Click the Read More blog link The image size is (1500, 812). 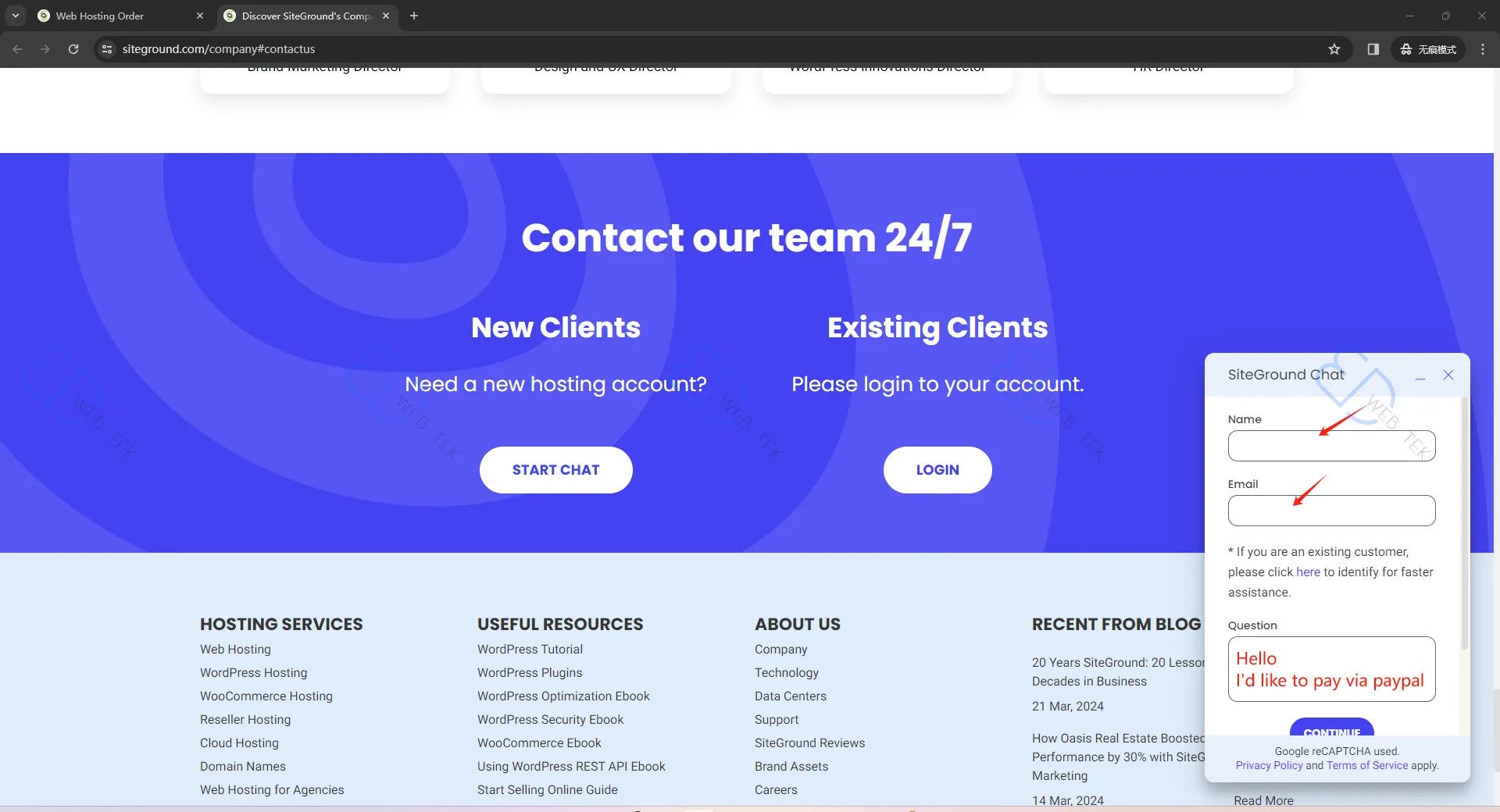pos(1263,800)
